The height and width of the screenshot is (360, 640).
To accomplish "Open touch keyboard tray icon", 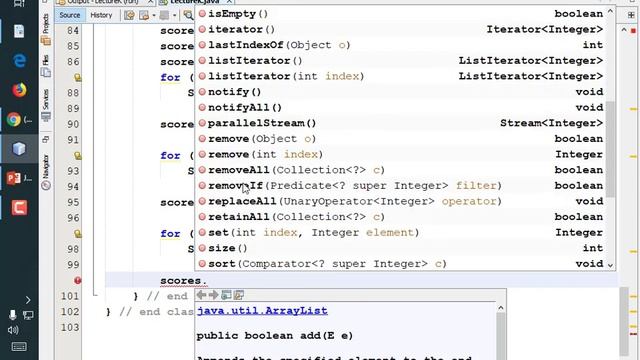I will click(19, 347).
